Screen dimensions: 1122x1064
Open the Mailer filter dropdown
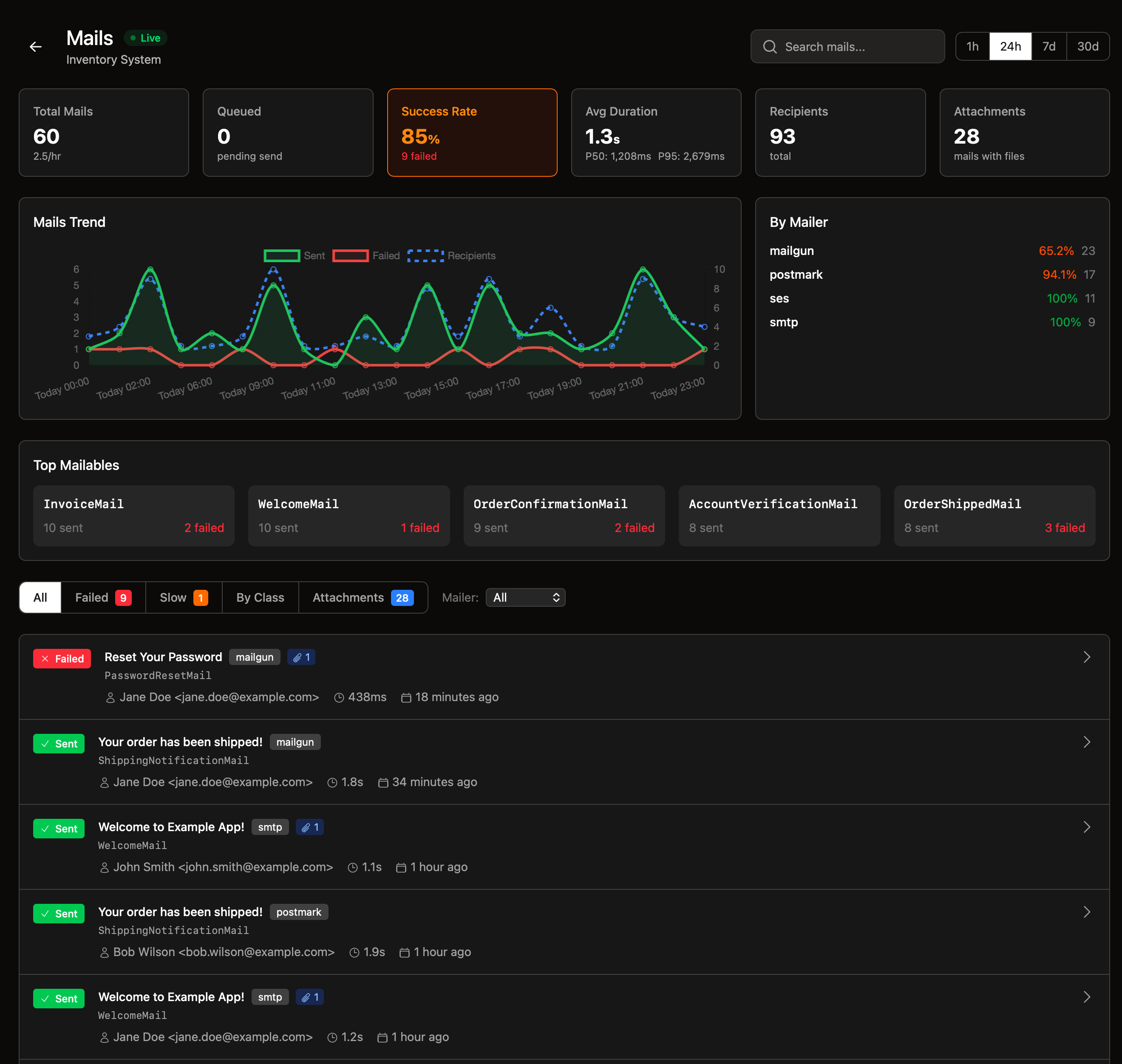pyautogui.click(x=525, y=597)
